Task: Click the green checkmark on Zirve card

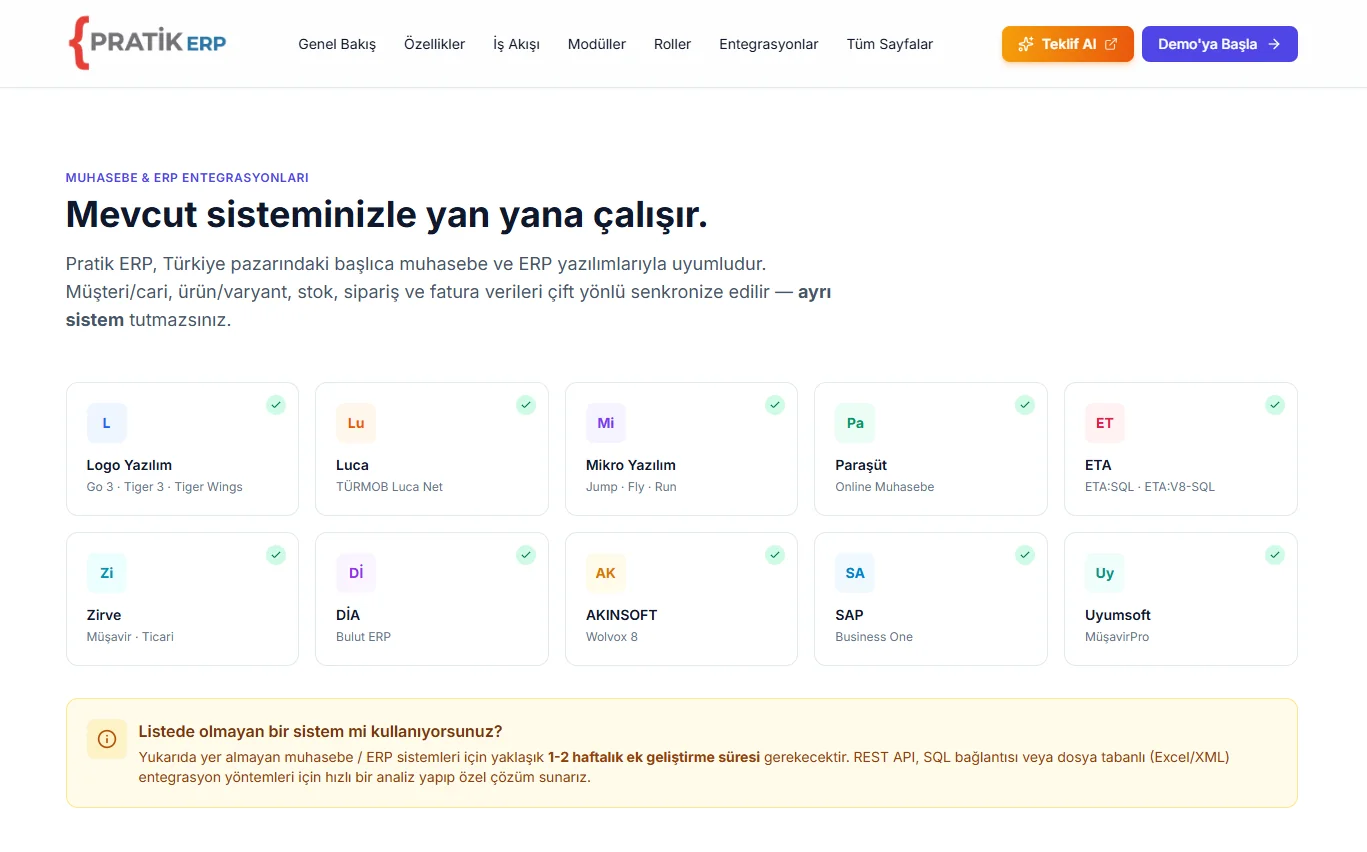Action: 276,555
